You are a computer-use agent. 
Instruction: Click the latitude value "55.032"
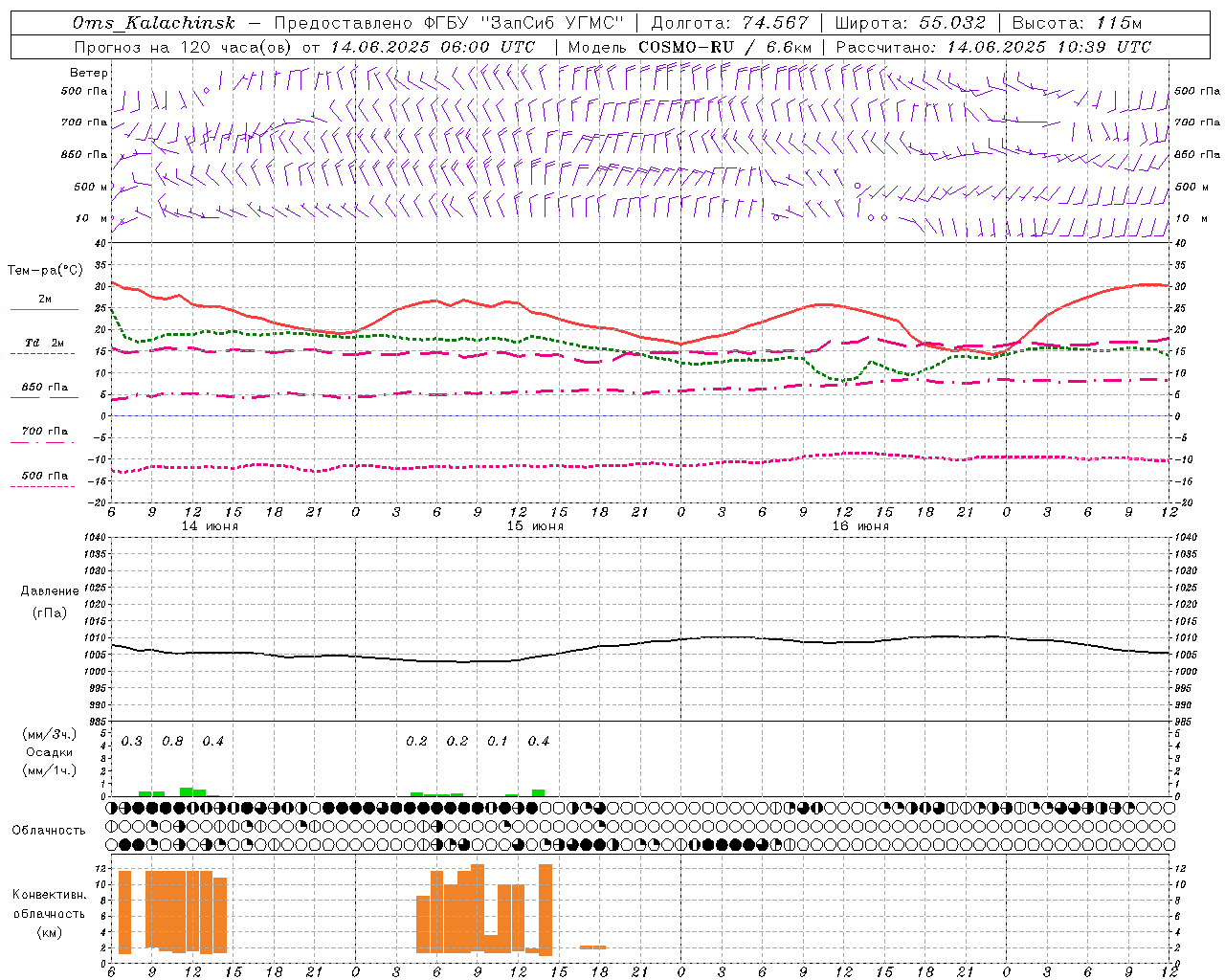pos(952,24)
